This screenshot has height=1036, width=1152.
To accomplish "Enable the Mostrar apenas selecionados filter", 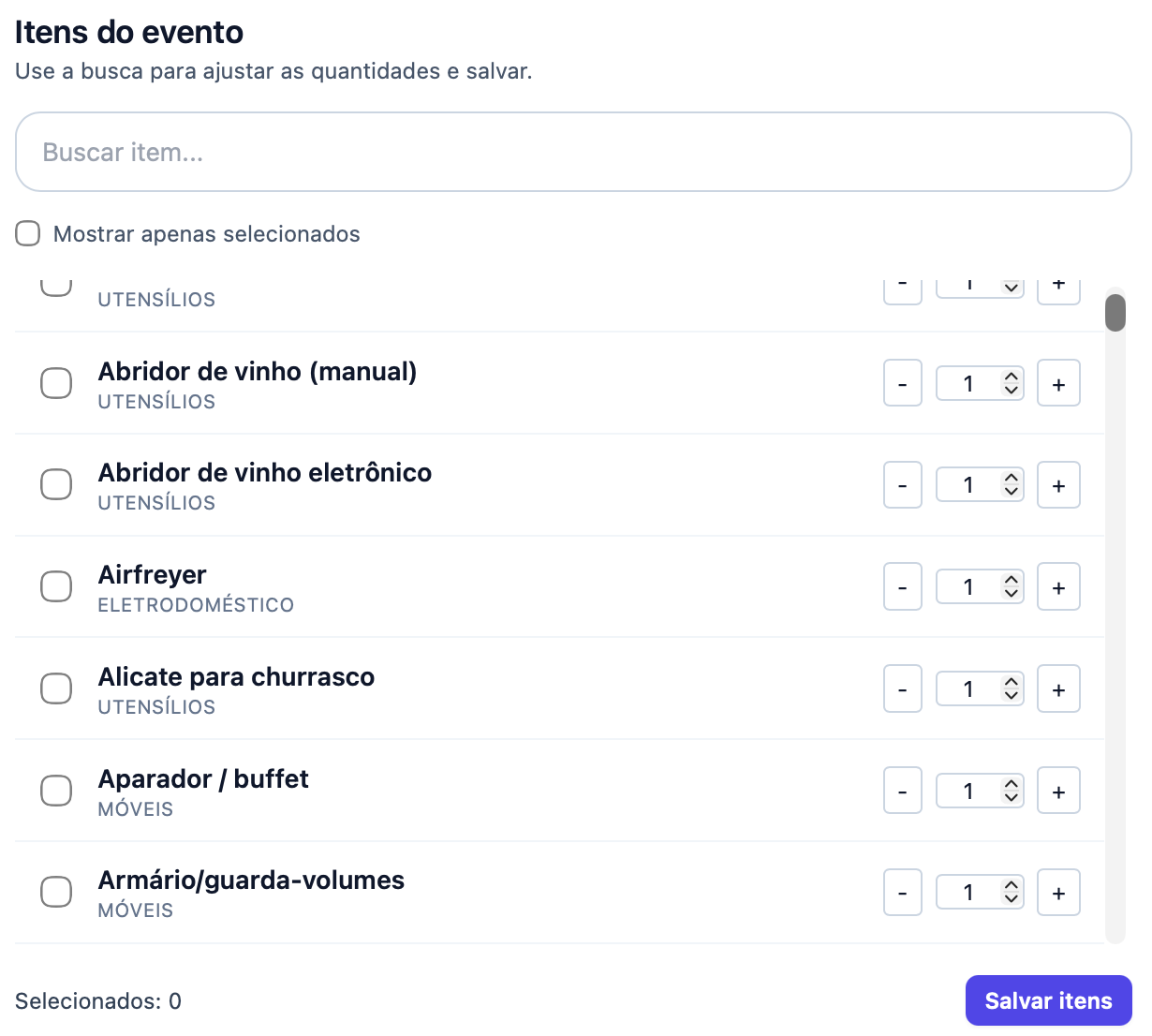I will (x=27, y=233).
